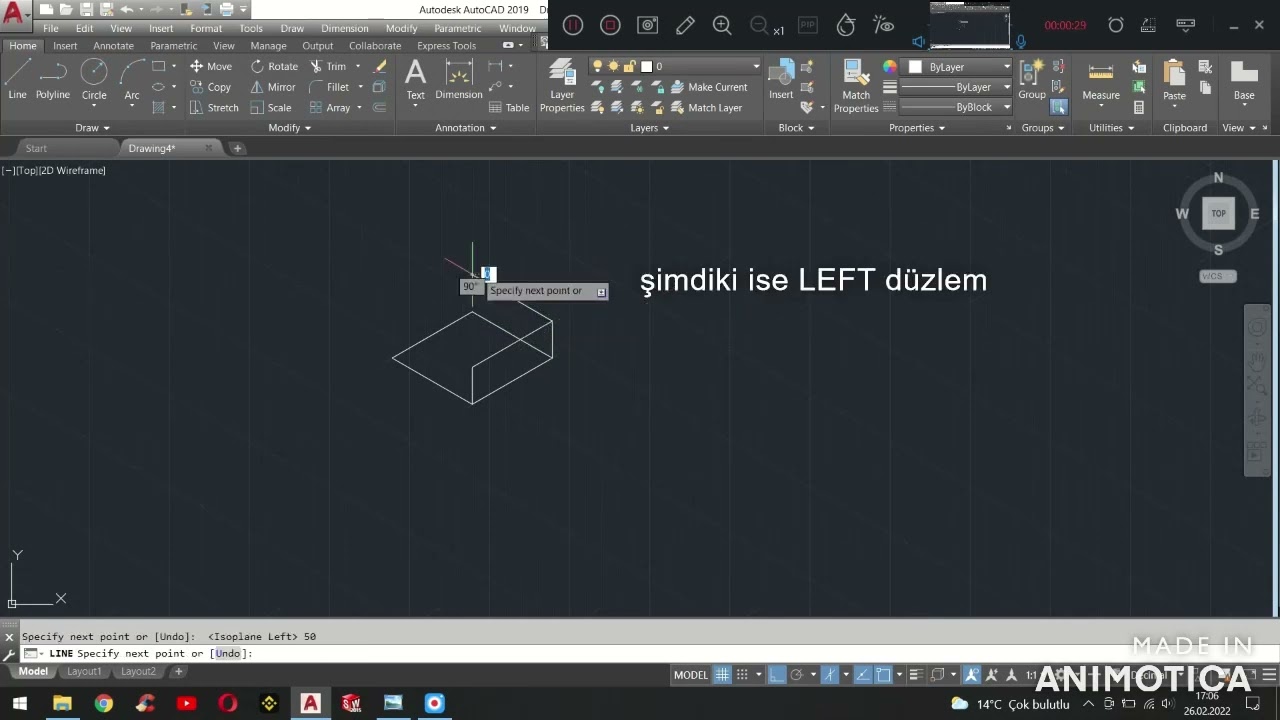Image resolution: width=1280 pixels, height=720 pixels.
Task: Open Chrome from Windows taskbar
Action: point(104,704)
